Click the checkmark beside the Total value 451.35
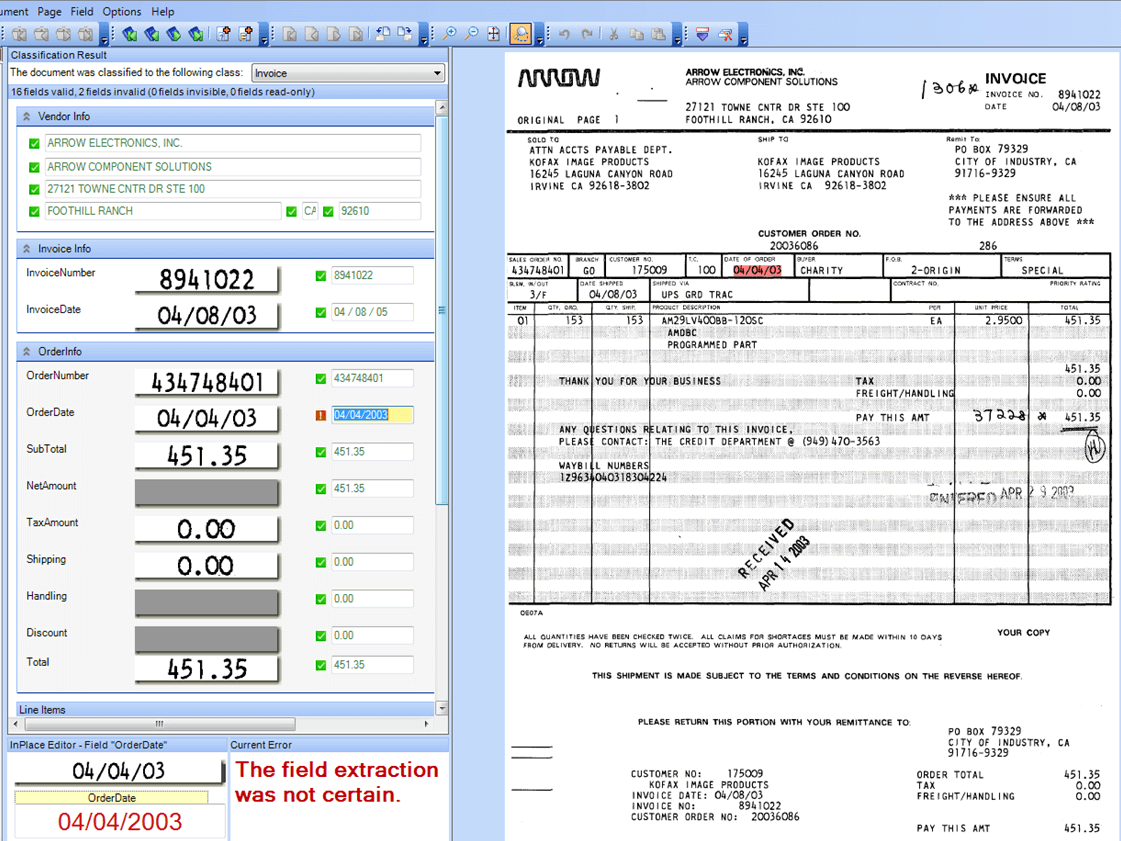The width and height of the screenshot is (1121, 841). (321, 665)
